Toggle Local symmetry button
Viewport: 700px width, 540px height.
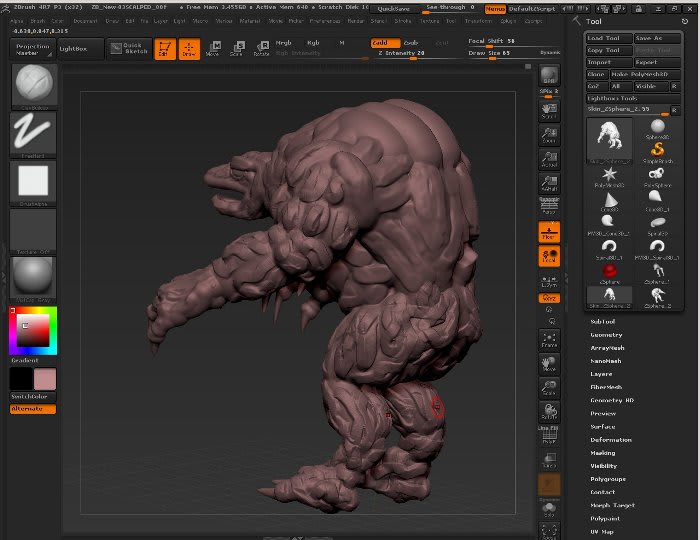[549, 256]
